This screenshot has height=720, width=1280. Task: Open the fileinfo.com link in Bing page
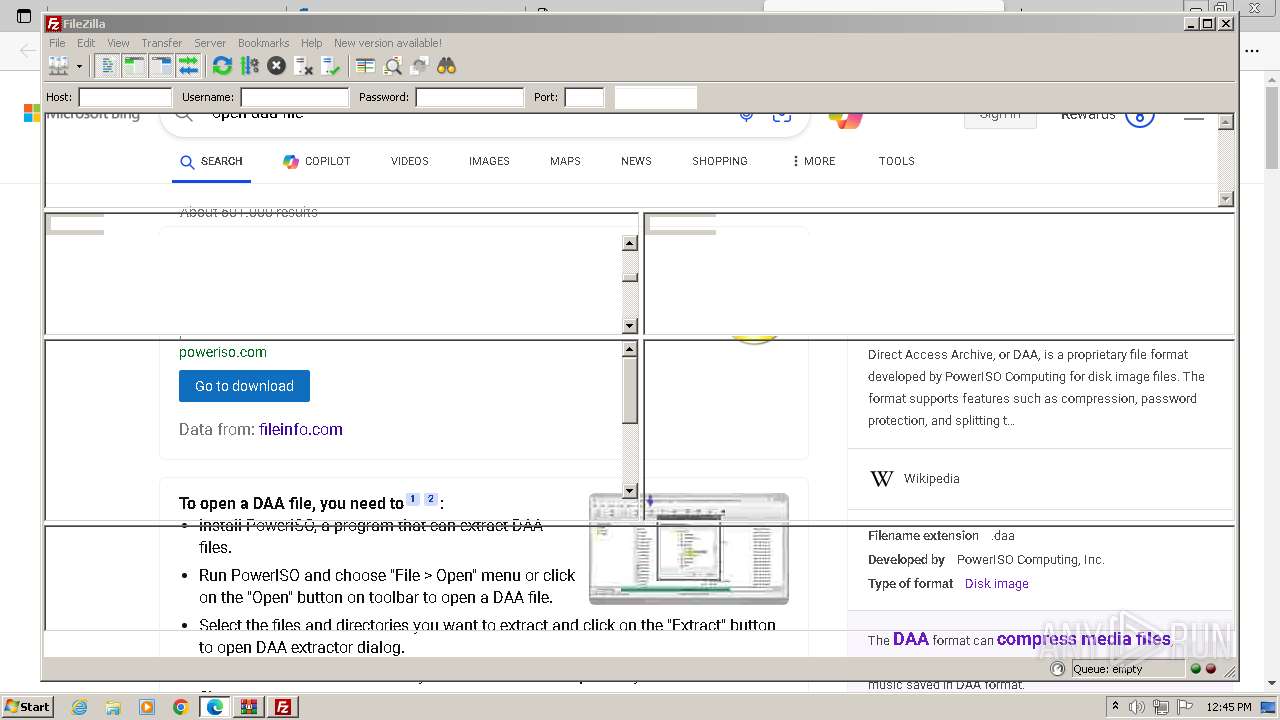(x=300, y=429)
